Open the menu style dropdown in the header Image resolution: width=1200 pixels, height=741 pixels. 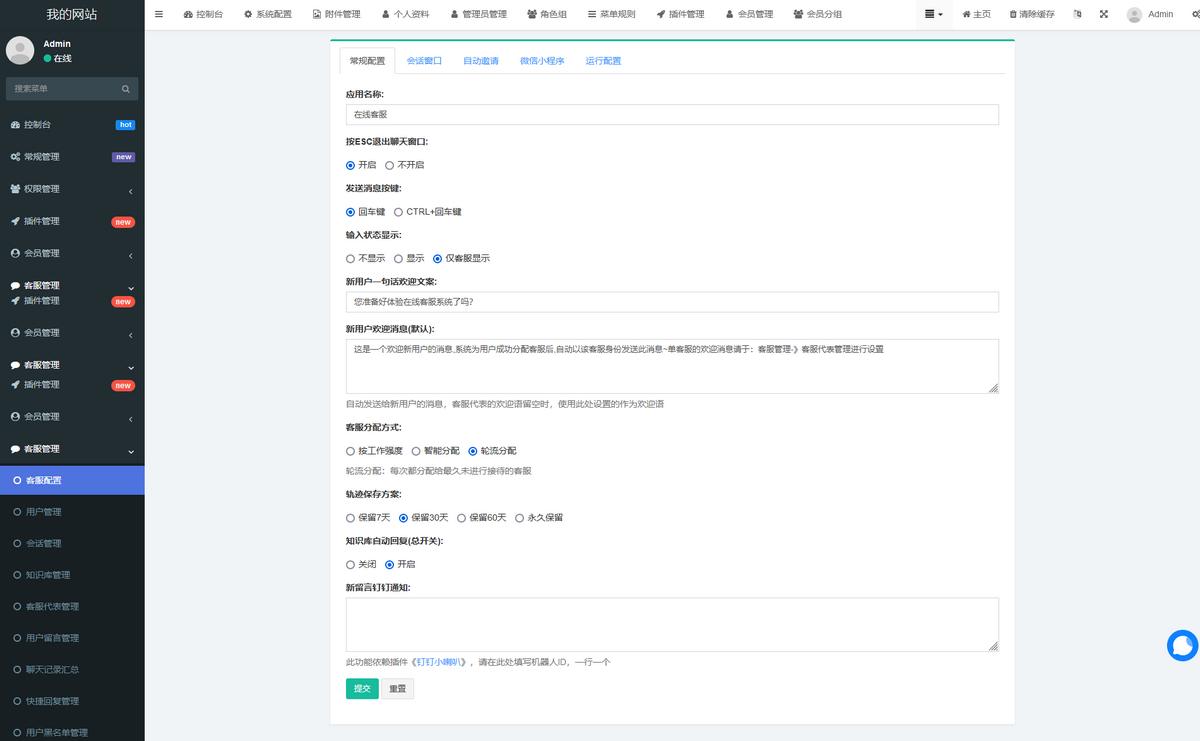point(934,14)
